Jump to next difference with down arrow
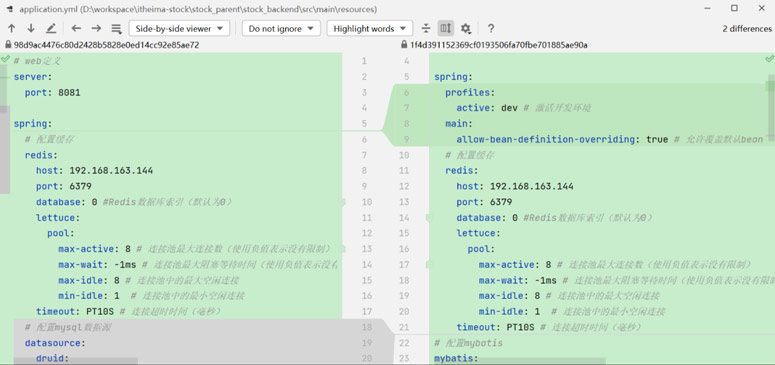Viewport: 775px width, 365px height. pyautogui.click(x=31, y=28)
